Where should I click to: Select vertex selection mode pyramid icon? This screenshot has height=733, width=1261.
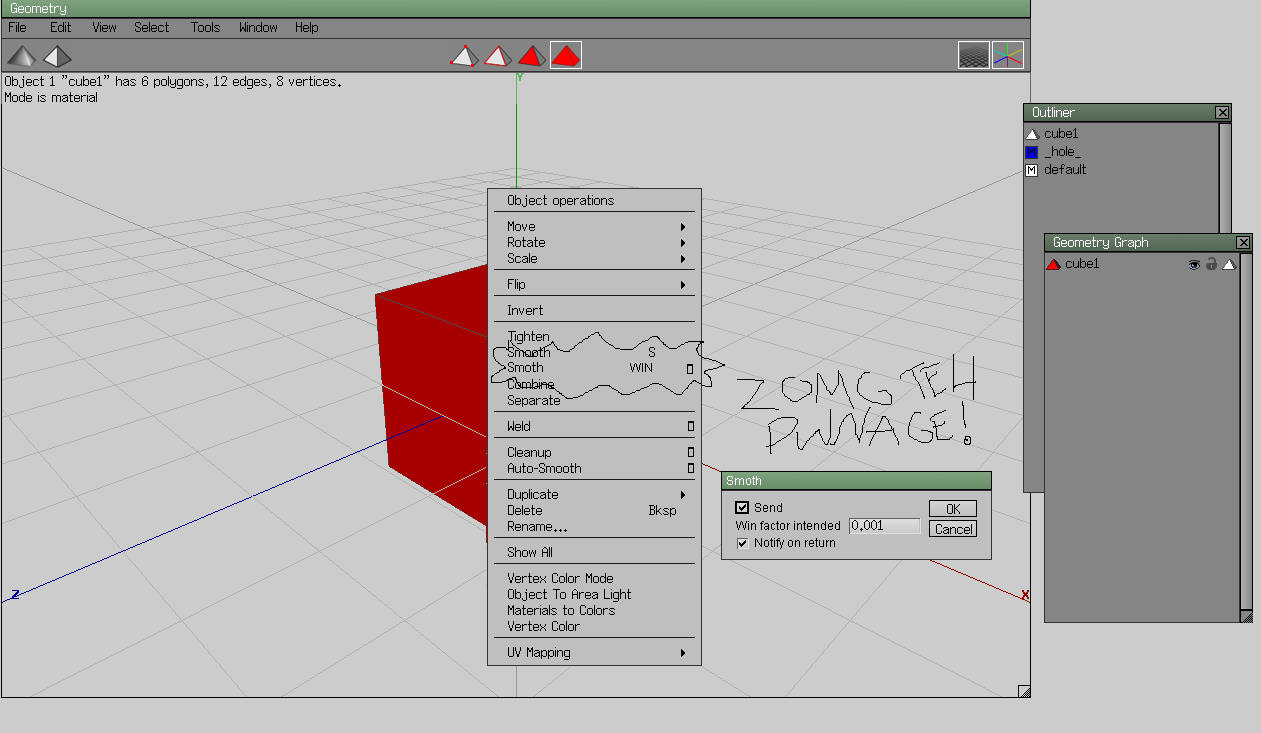point(463,55)
